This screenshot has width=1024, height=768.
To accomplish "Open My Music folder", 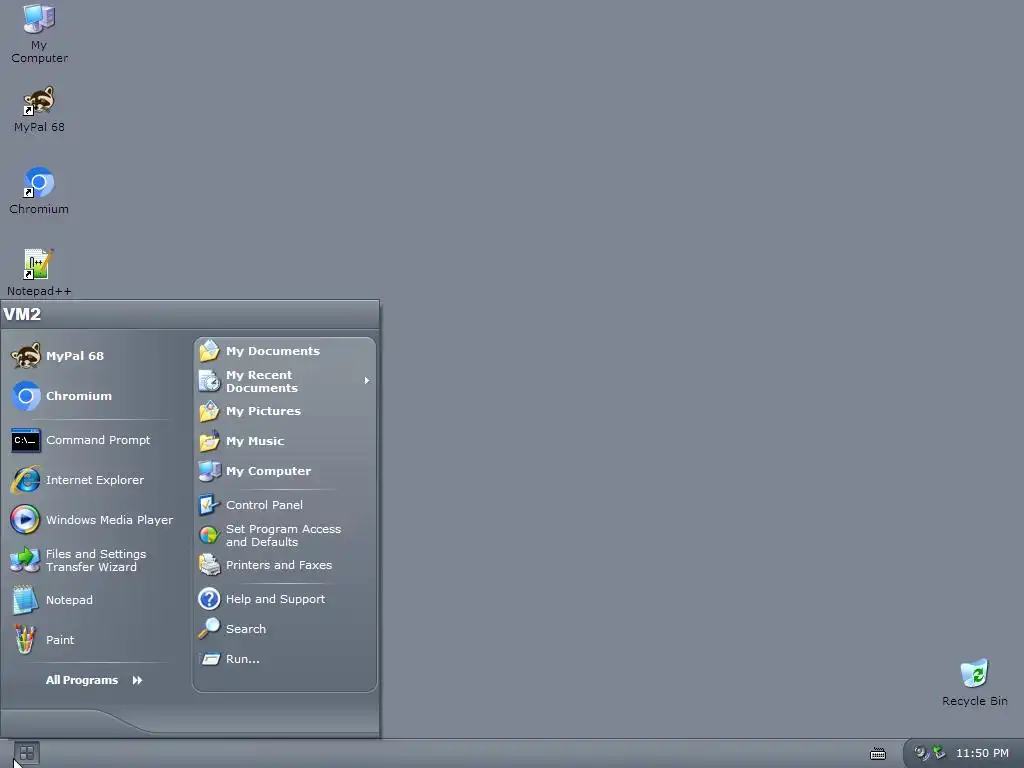I will [x=285, y=441].
